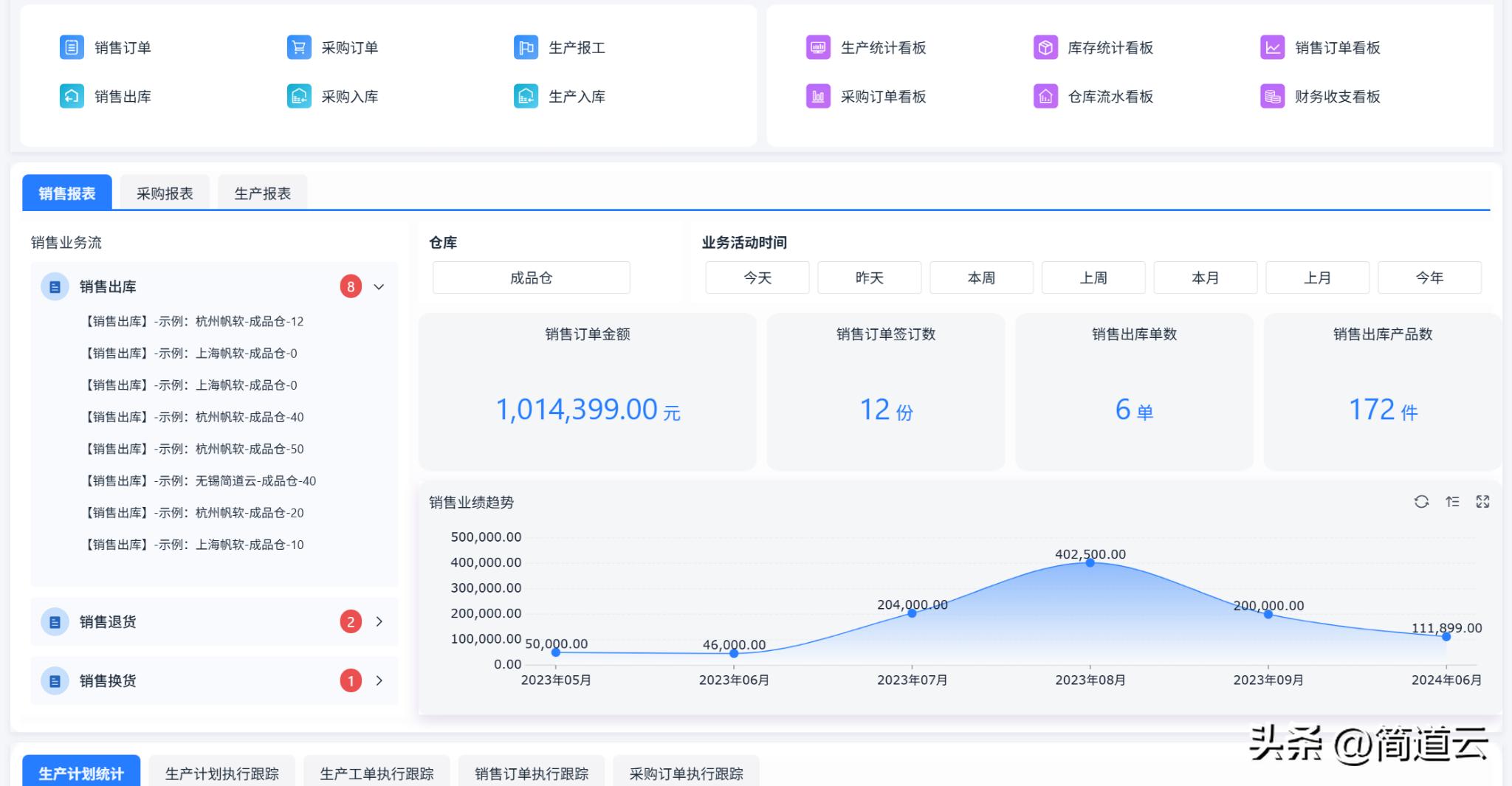Click the 46,000.00 data point

[x=734, y=653]
